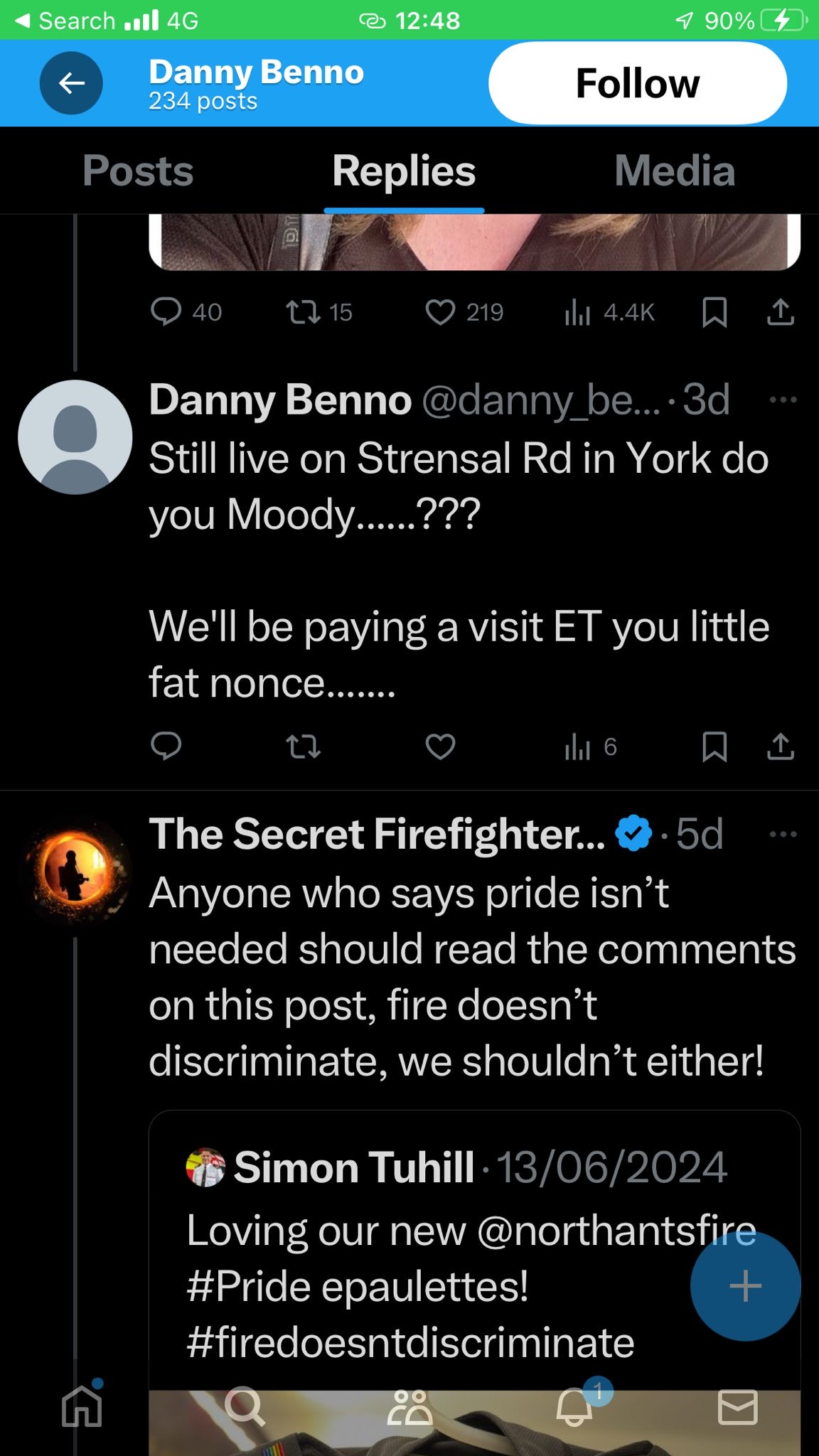Screen dimensions: 819x1456
Task: View analytics showing 4.4K views
Action: [577, 312]
